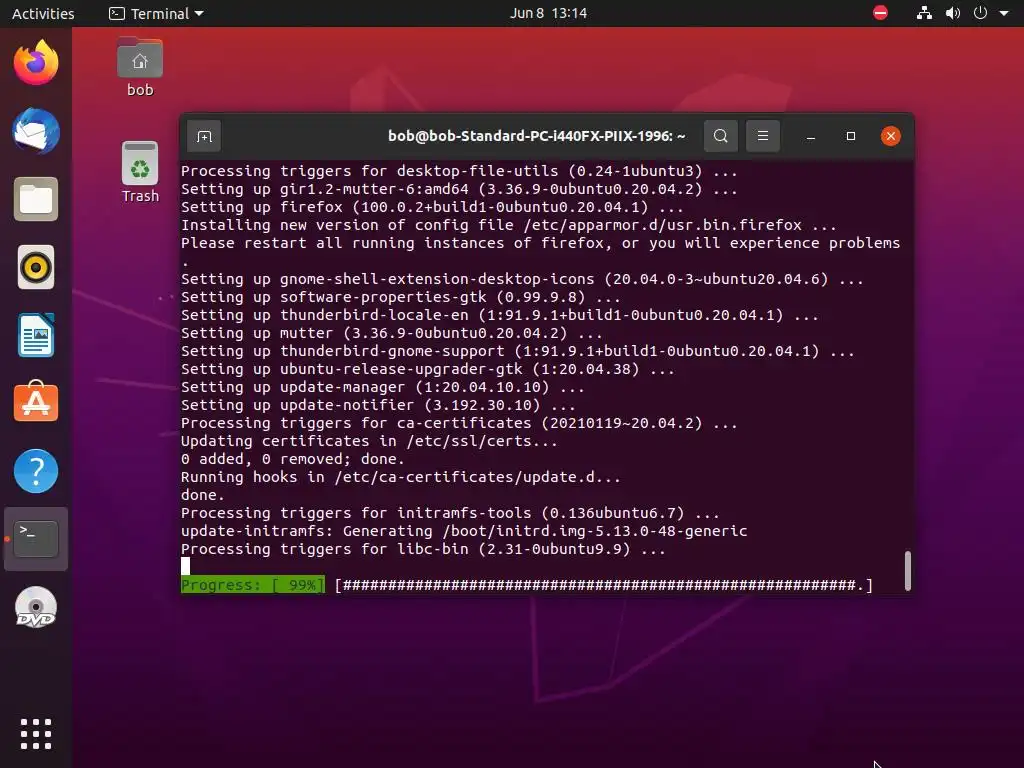Open the Help application
This screenshot has height=768, width=1024.
[x=36, y=471]
